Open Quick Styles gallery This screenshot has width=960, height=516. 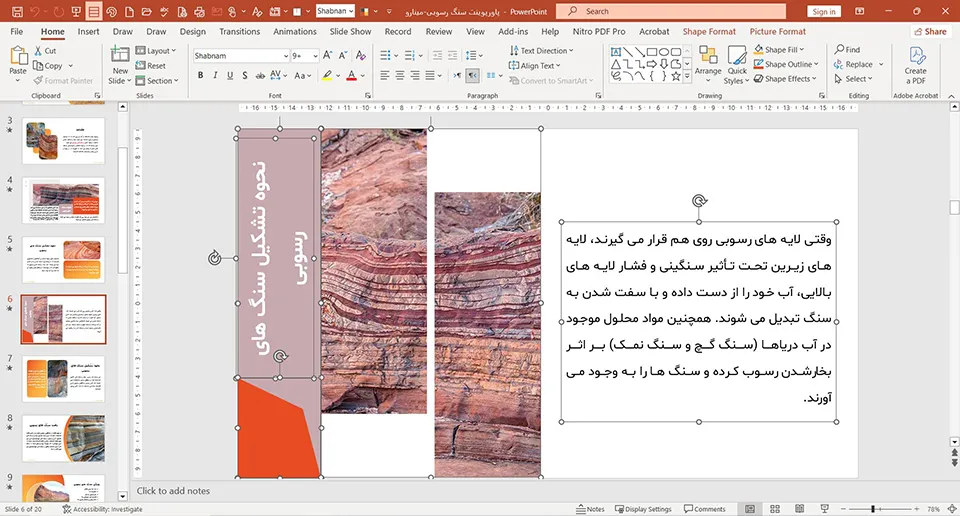[x=737, y=65]
